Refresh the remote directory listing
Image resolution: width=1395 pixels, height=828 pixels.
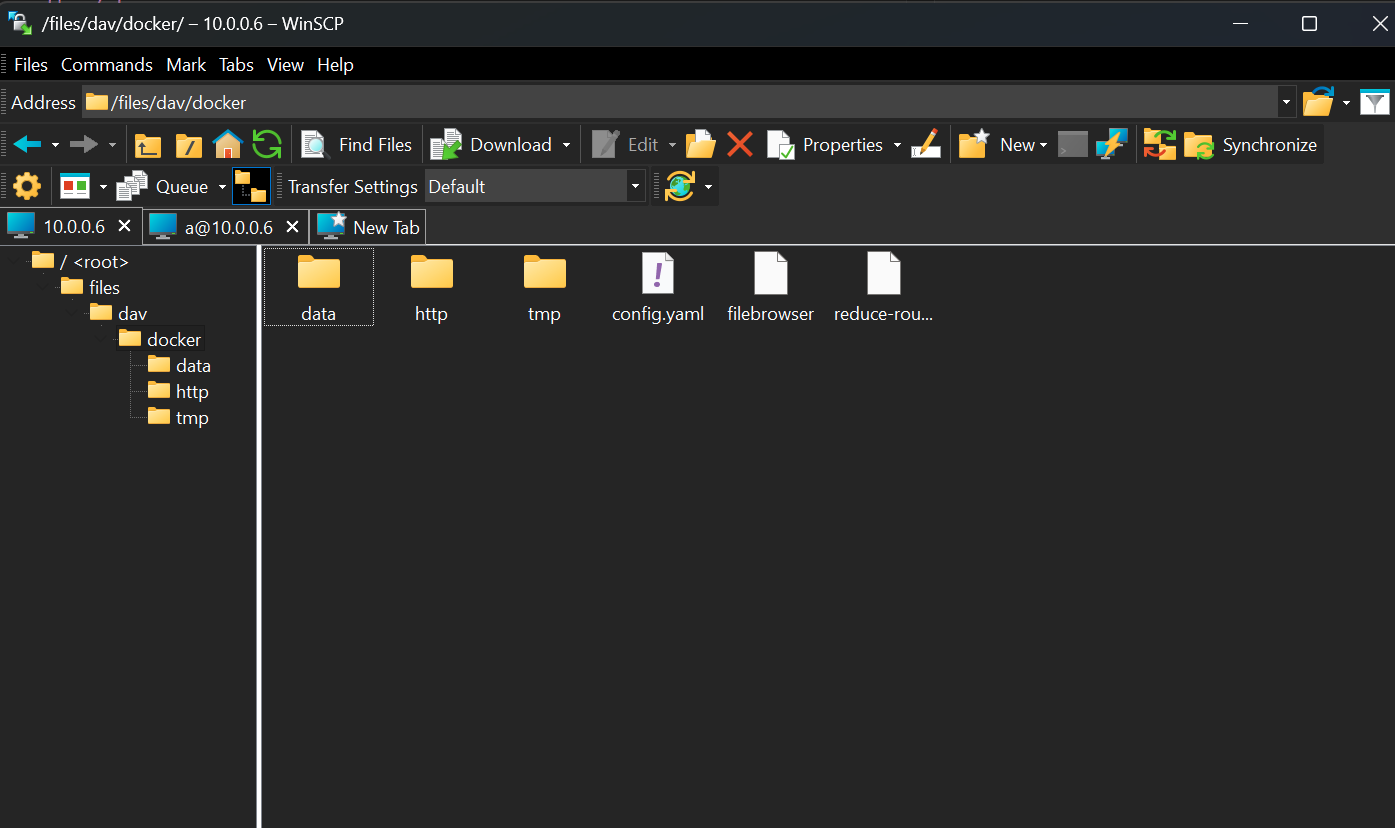tap(267, 144)
